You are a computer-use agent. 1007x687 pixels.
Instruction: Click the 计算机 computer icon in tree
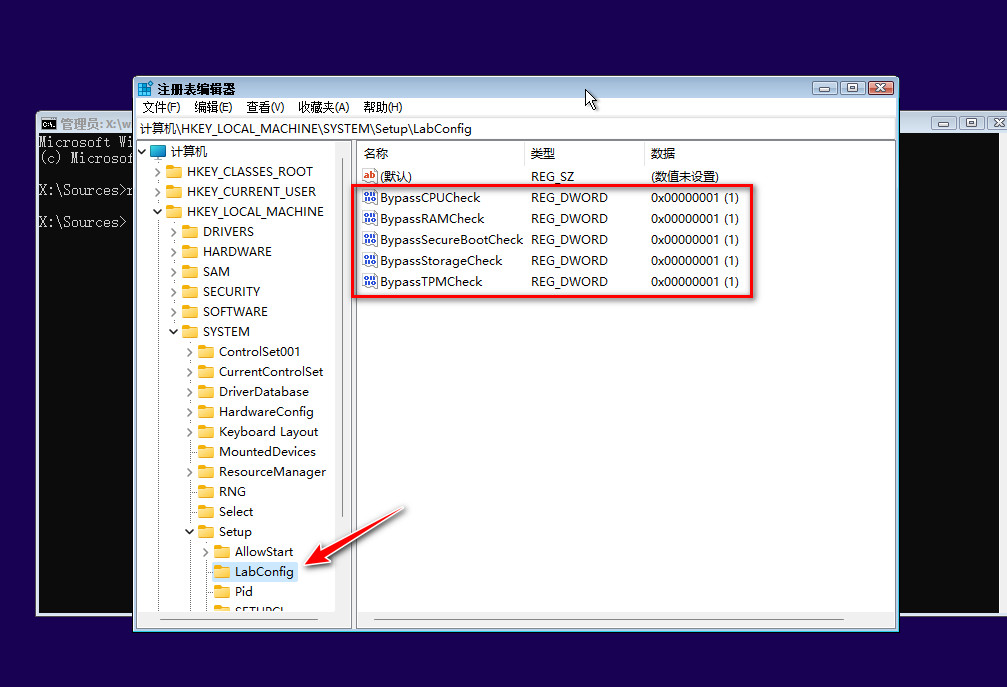[158, 152]
